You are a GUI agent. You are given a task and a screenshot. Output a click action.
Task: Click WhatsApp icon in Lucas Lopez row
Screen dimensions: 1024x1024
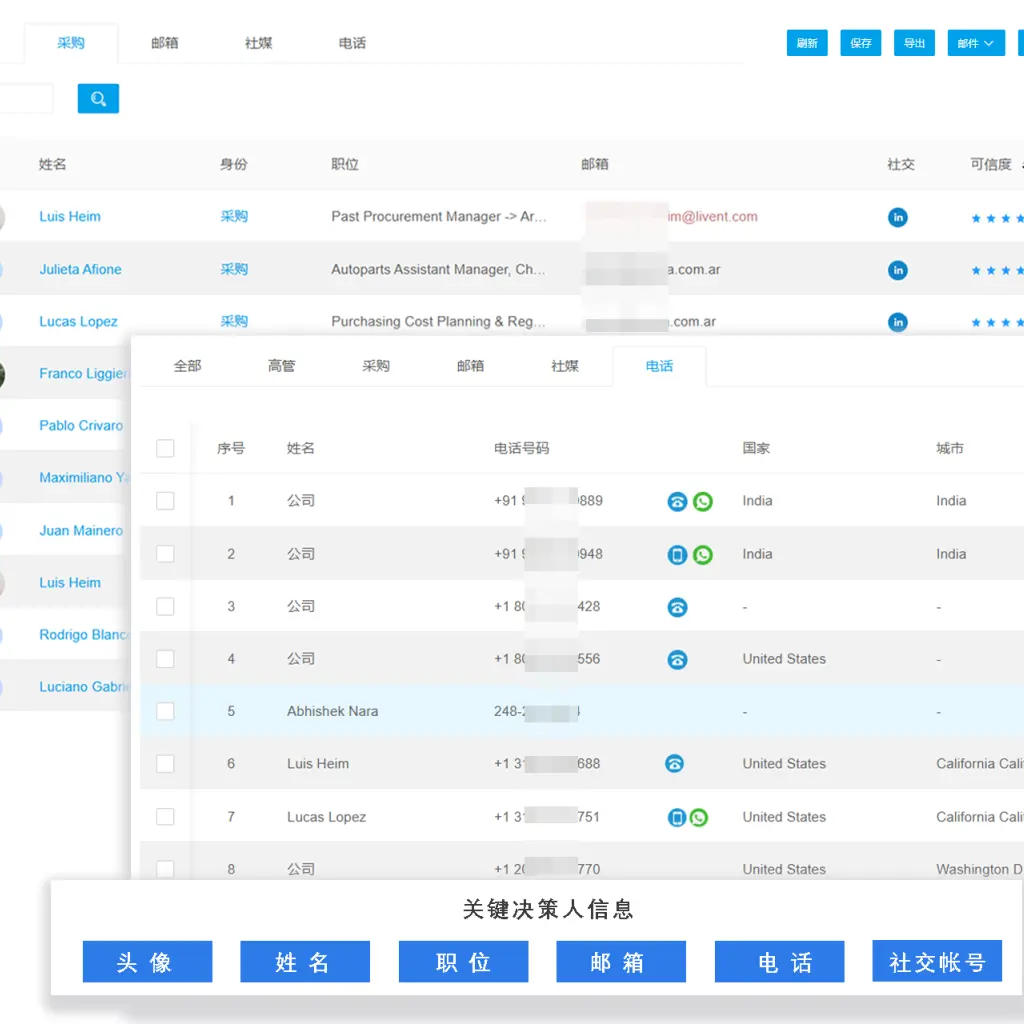coord(699,818)
